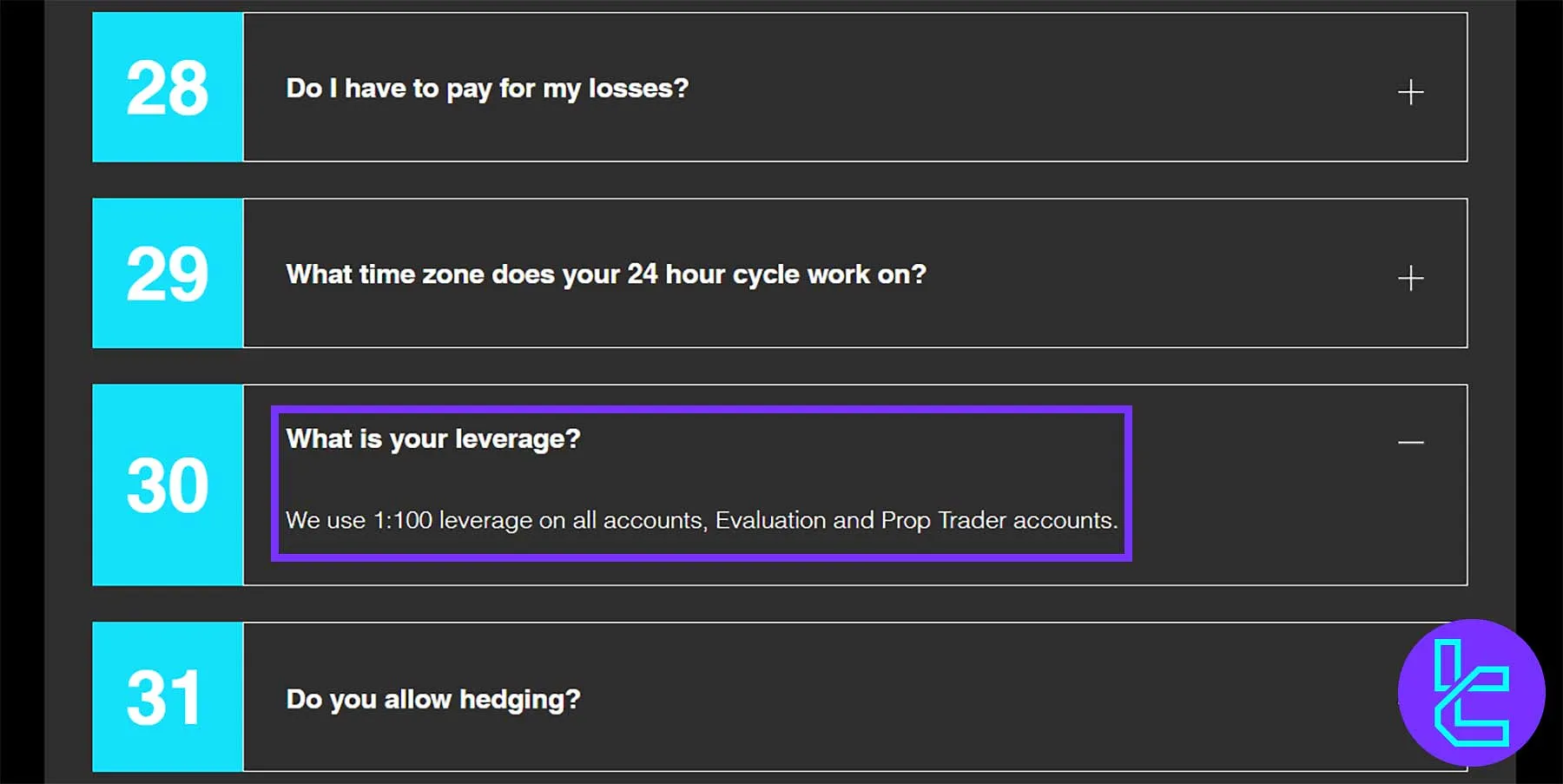Click the plus icon on question 28
Image resolution: width=1563 pixels, height=784 pixels.
[1412, 90]
